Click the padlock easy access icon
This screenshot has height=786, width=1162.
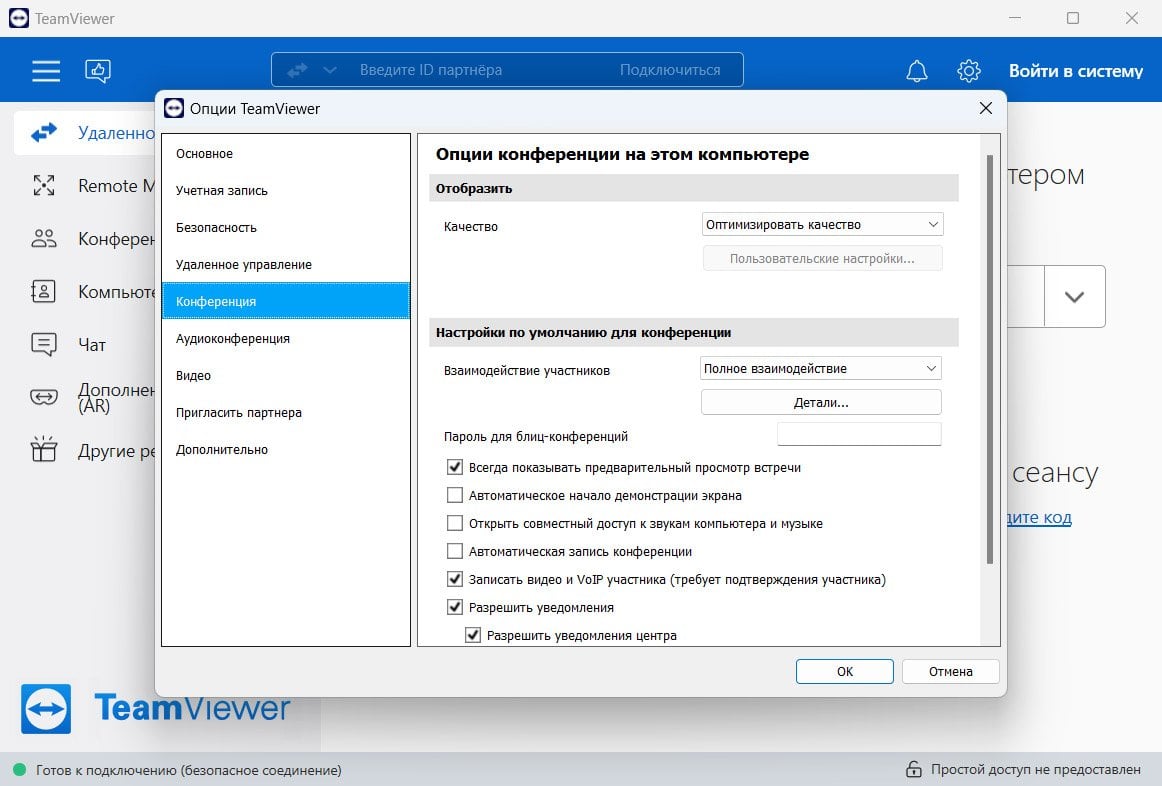coord(913,770)
